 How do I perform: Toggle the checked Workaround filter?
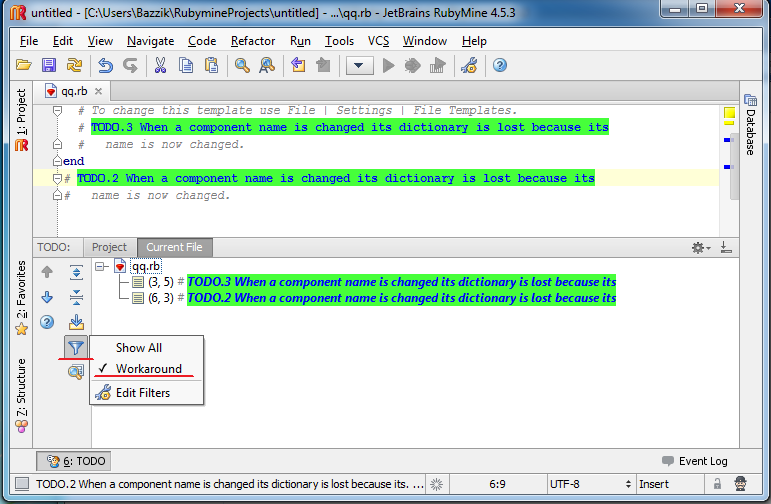(147, 369)
